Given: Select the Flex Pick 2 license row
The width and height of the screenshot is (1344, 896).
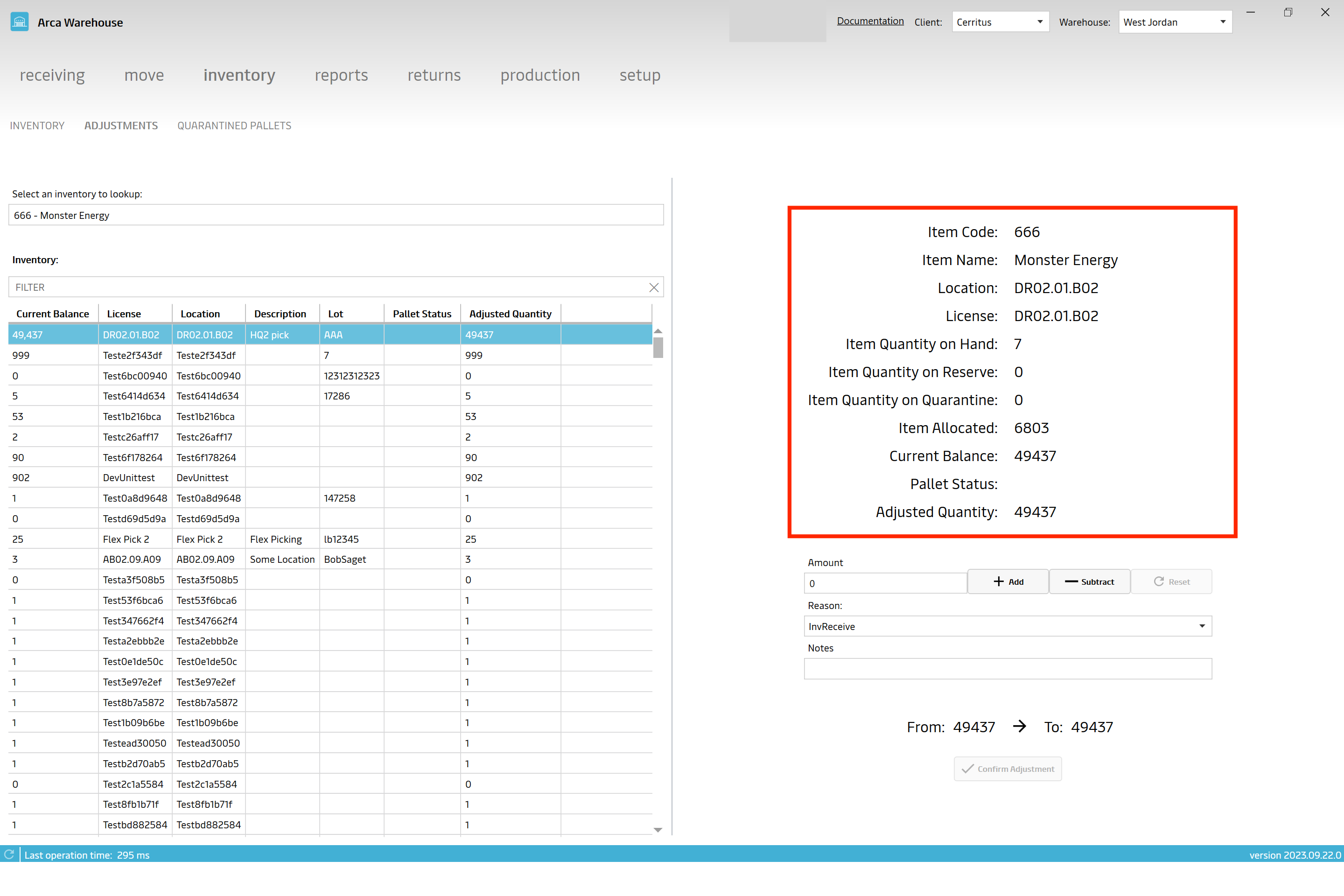Looking at the screenshot, I should pos(330,539).
